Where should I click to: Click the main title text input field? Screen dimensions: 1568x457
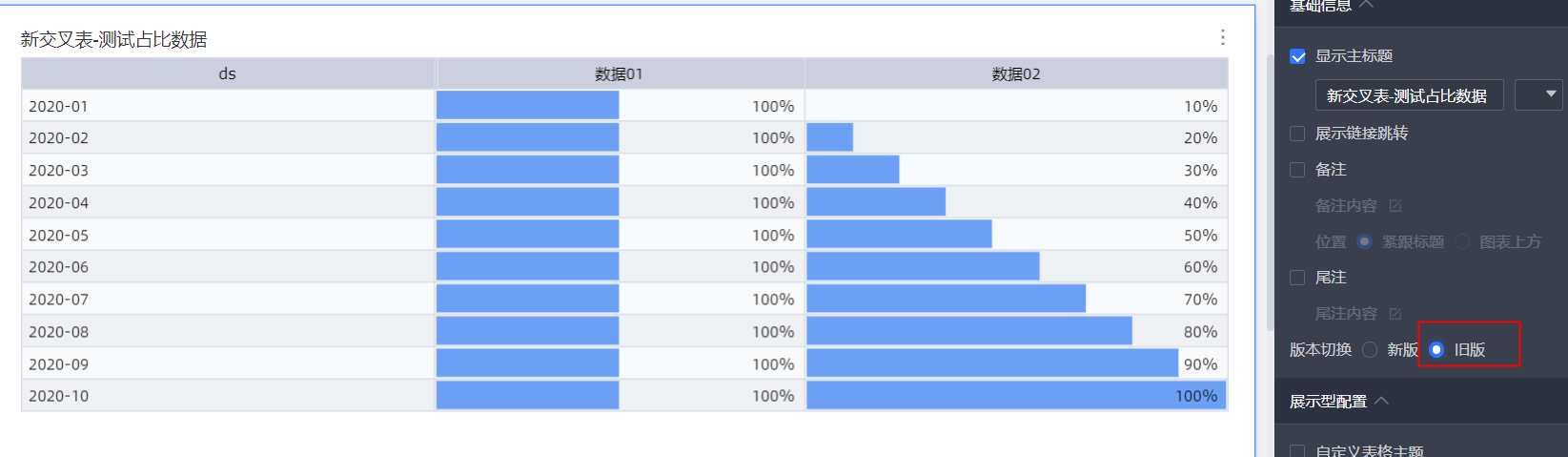[1408, 95]
